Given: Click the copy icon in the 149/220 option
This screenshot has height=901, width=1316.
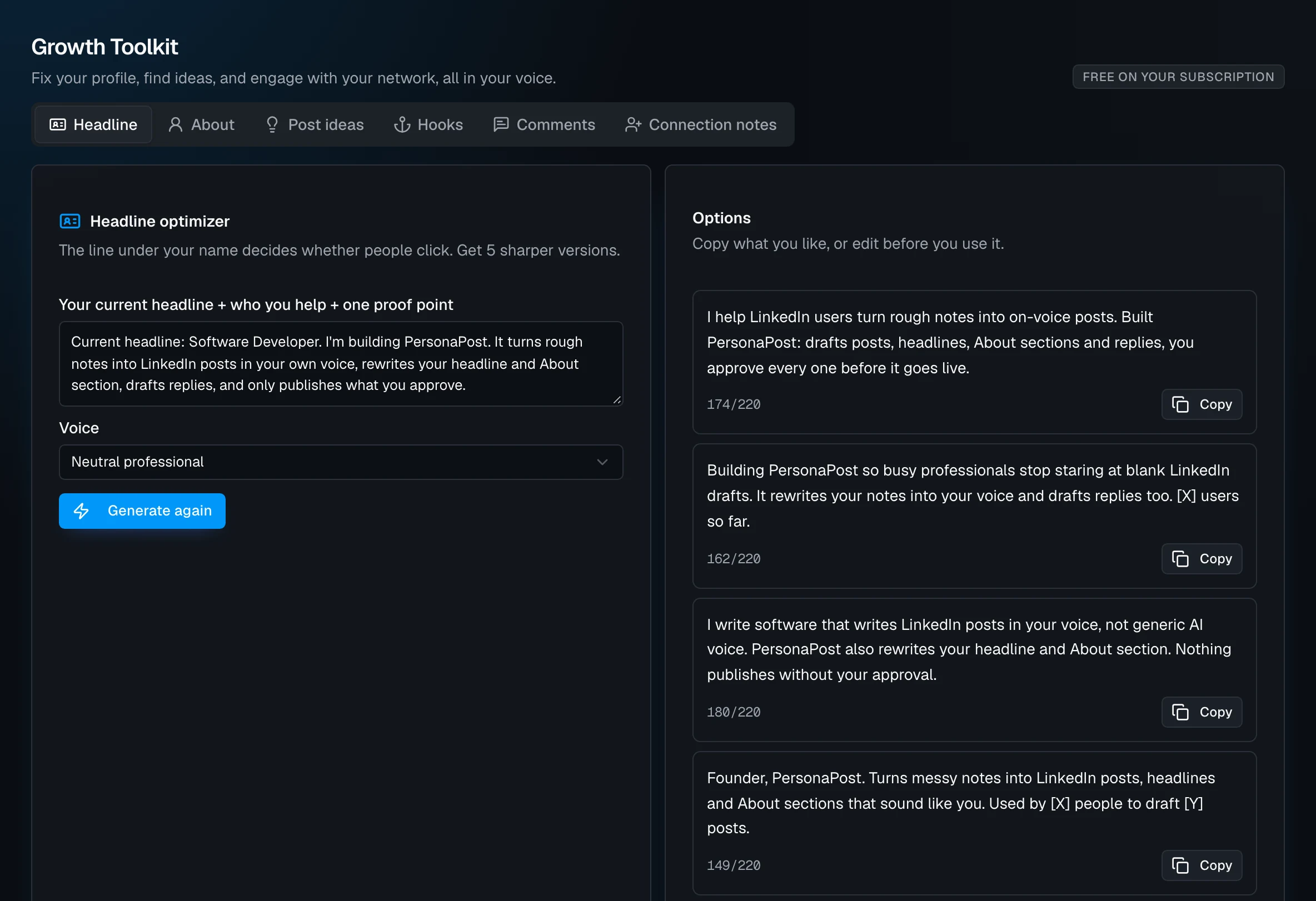Looking at the screenshot, I should tap(1180, 866).
